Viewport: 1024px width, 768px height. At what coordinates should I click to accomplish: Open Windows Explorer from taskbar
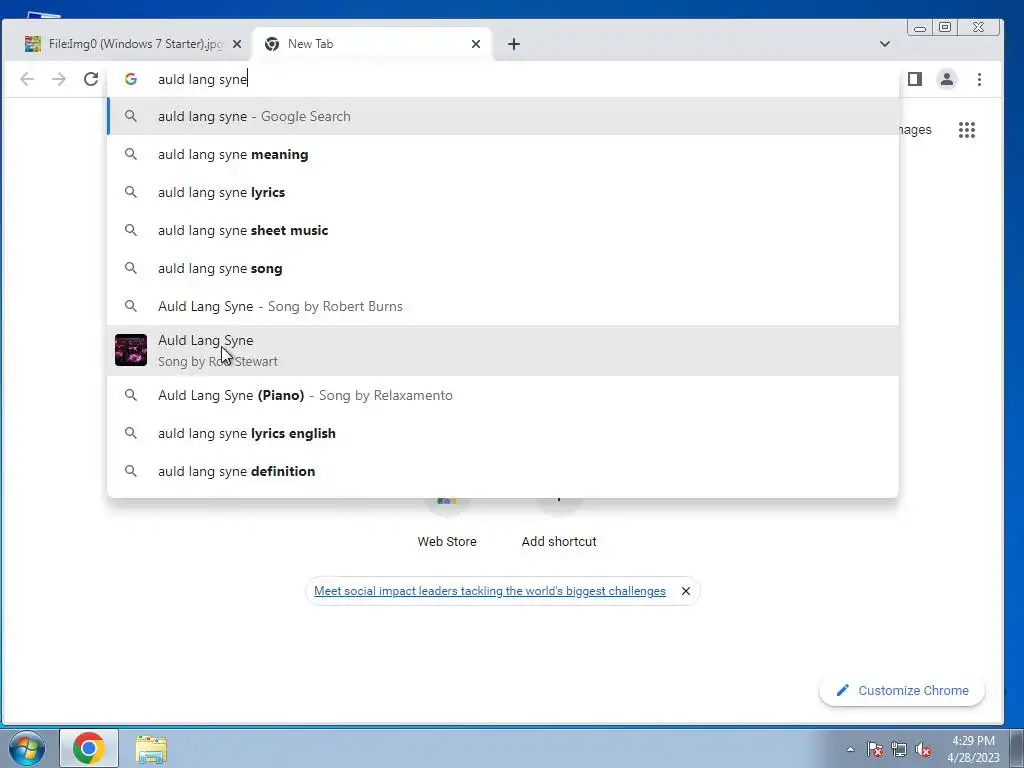(x=151, y=748)
